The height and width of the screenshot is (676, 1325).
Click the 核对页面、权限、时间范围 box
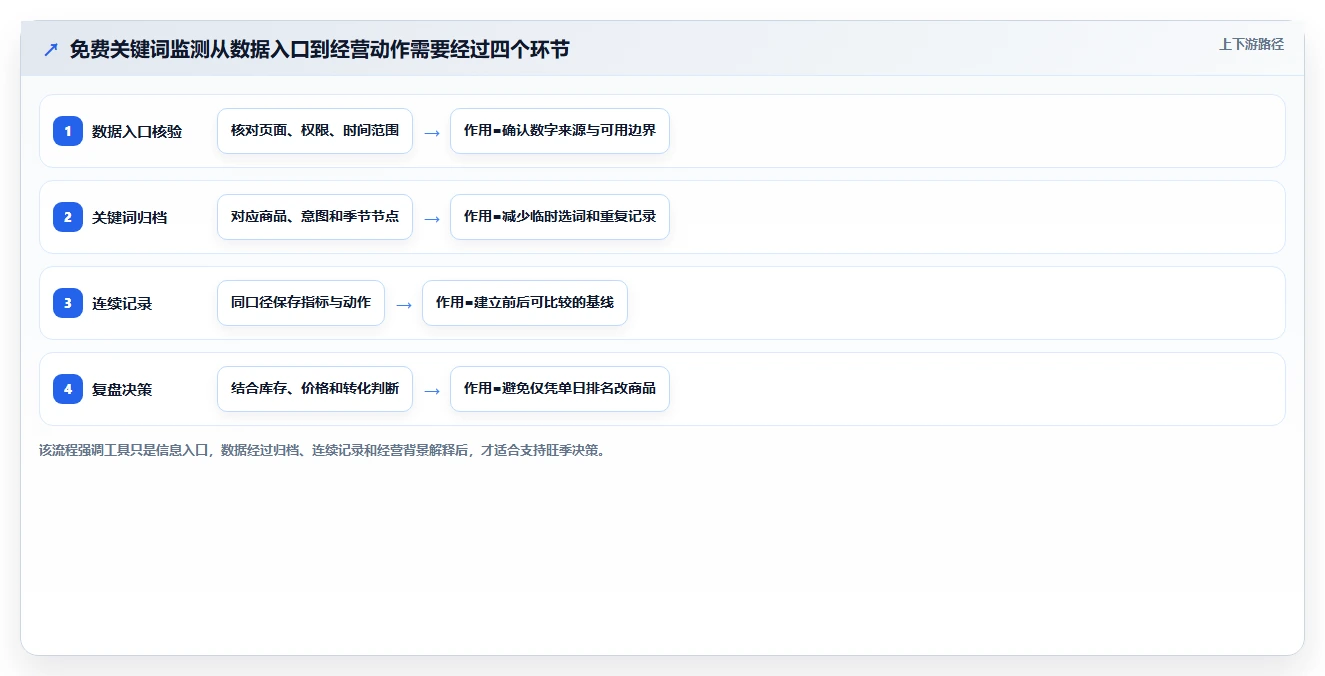pyautogui.click(x=315, y=131)
